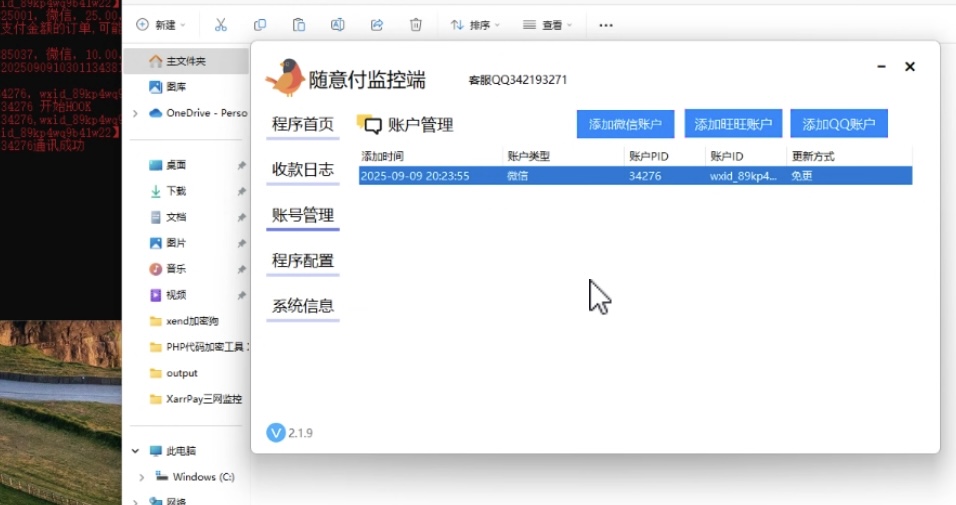Open OneDrive - Personal in sidebar
Screen dimensions: 956x505
click(198, 113)
